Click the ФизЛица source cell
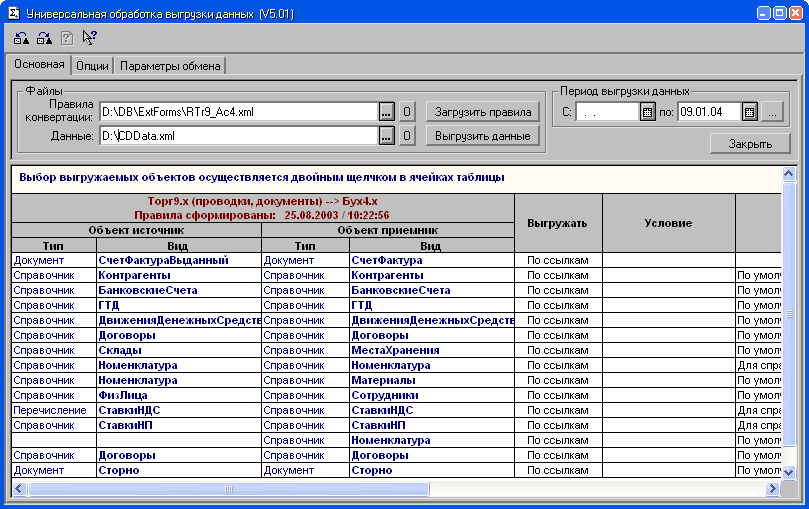Screen dimensions: 809x509 [x=179, y=395]
